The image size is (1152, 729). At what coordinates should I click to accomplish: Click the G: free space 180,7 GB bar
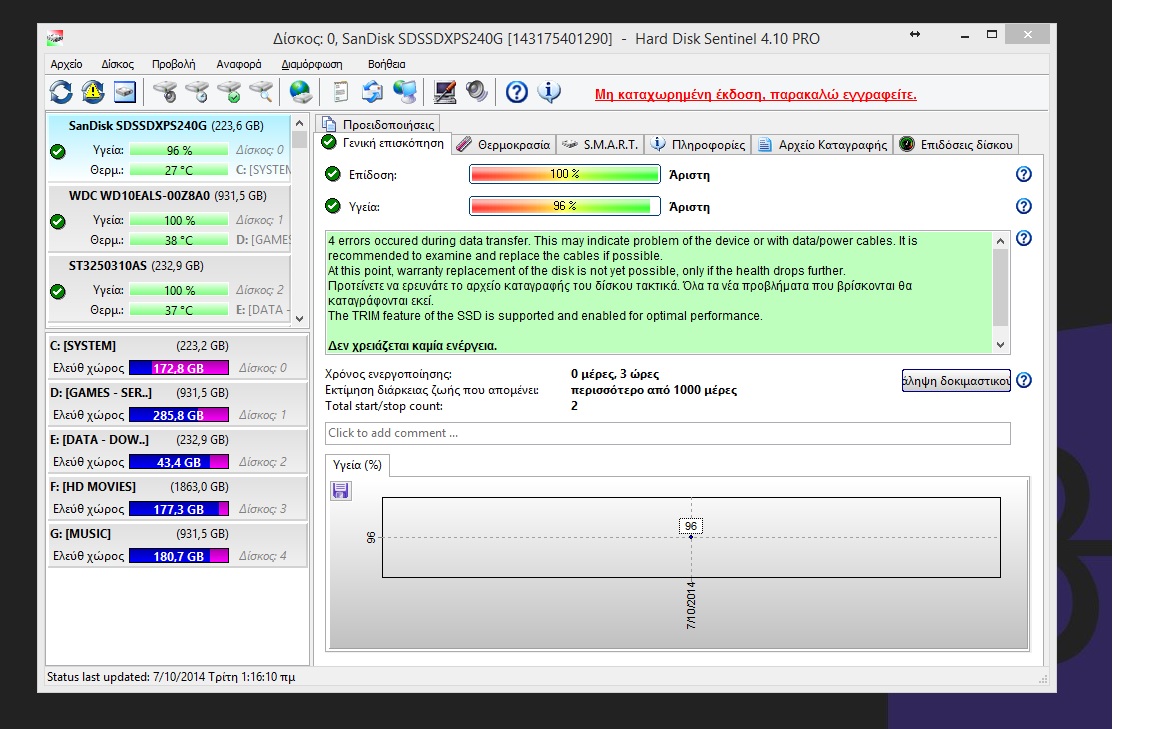click(179, 556)
